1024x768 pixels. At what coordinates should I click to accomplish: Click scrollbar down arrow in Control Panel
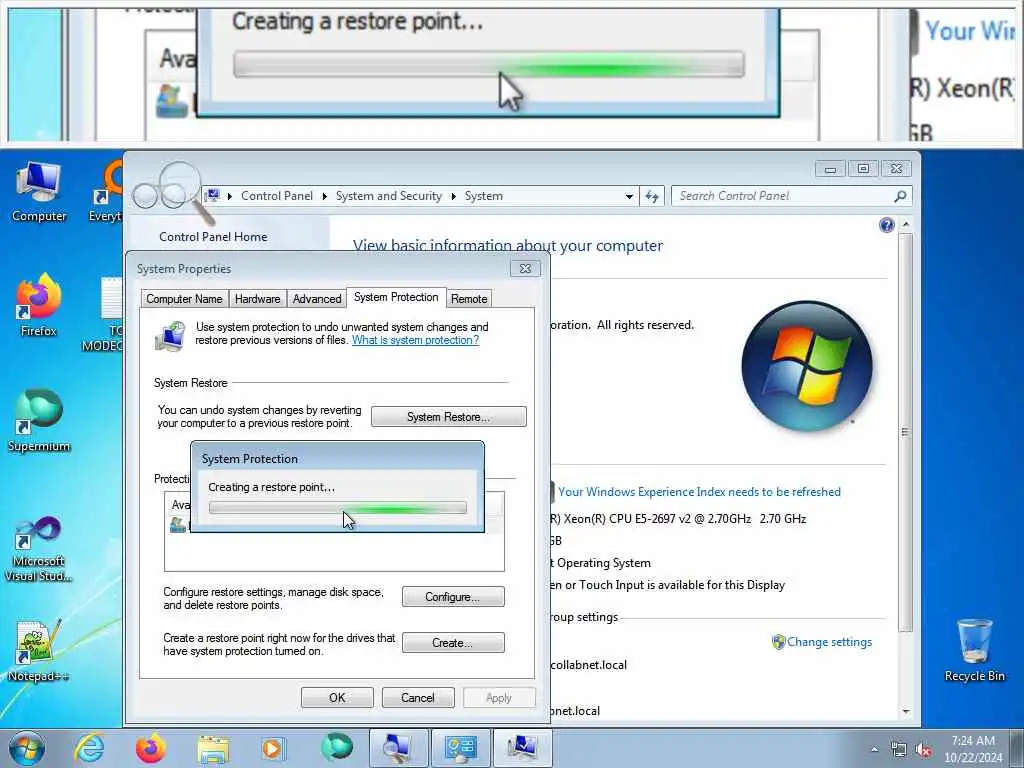[905, 711]
